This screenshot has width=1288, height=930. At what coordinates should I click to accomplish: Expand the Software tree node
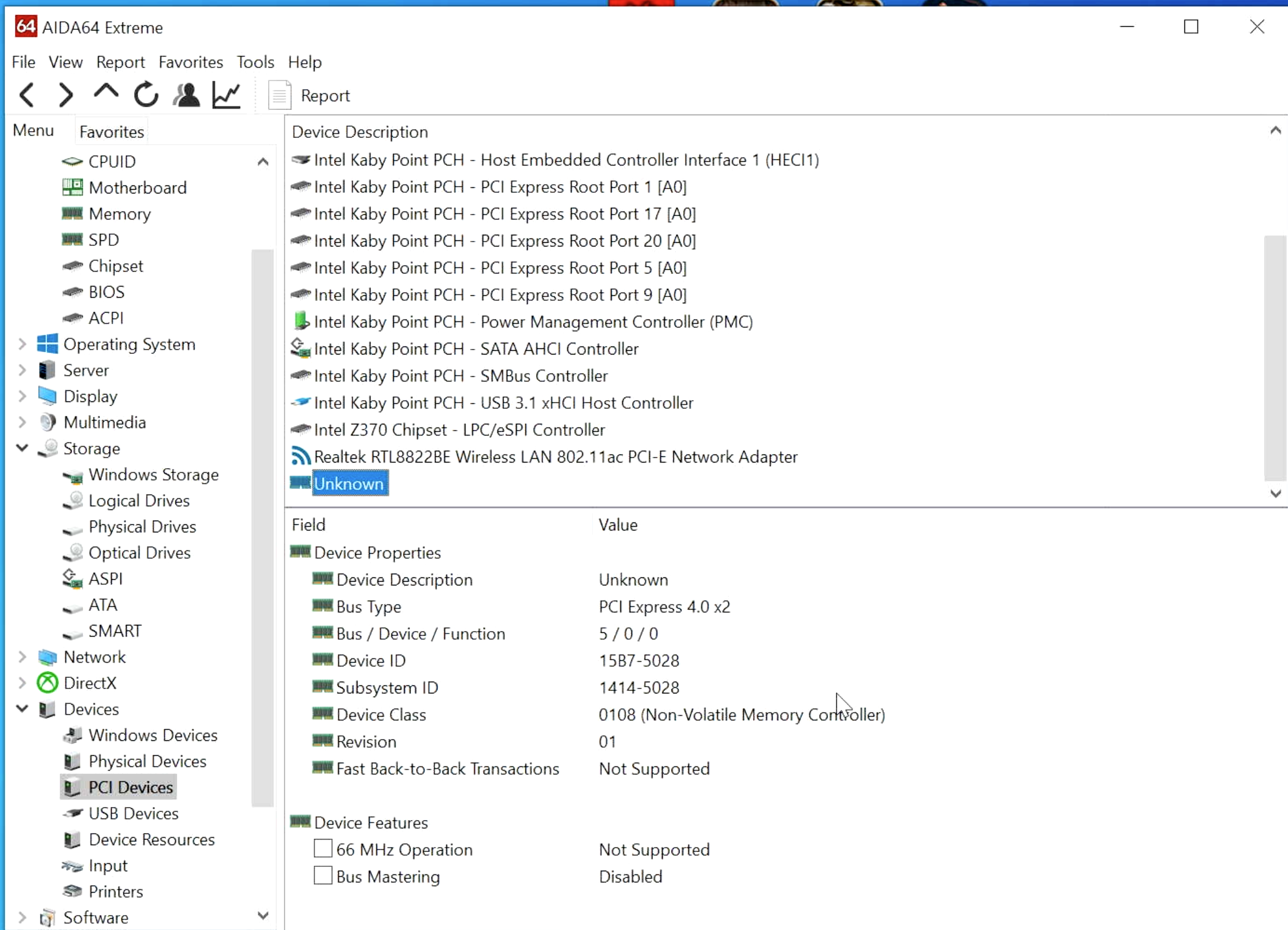[22, 918]
